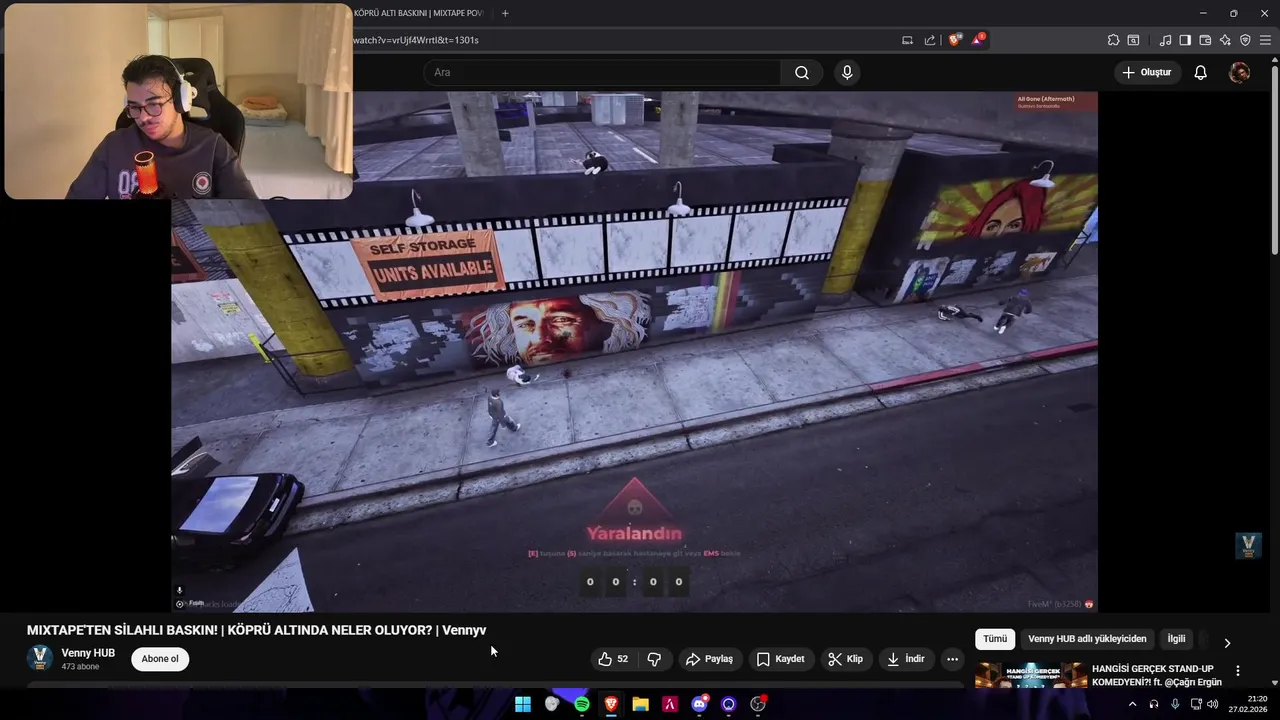Open more actions three-dot menu under video

(x=952, y=659)
